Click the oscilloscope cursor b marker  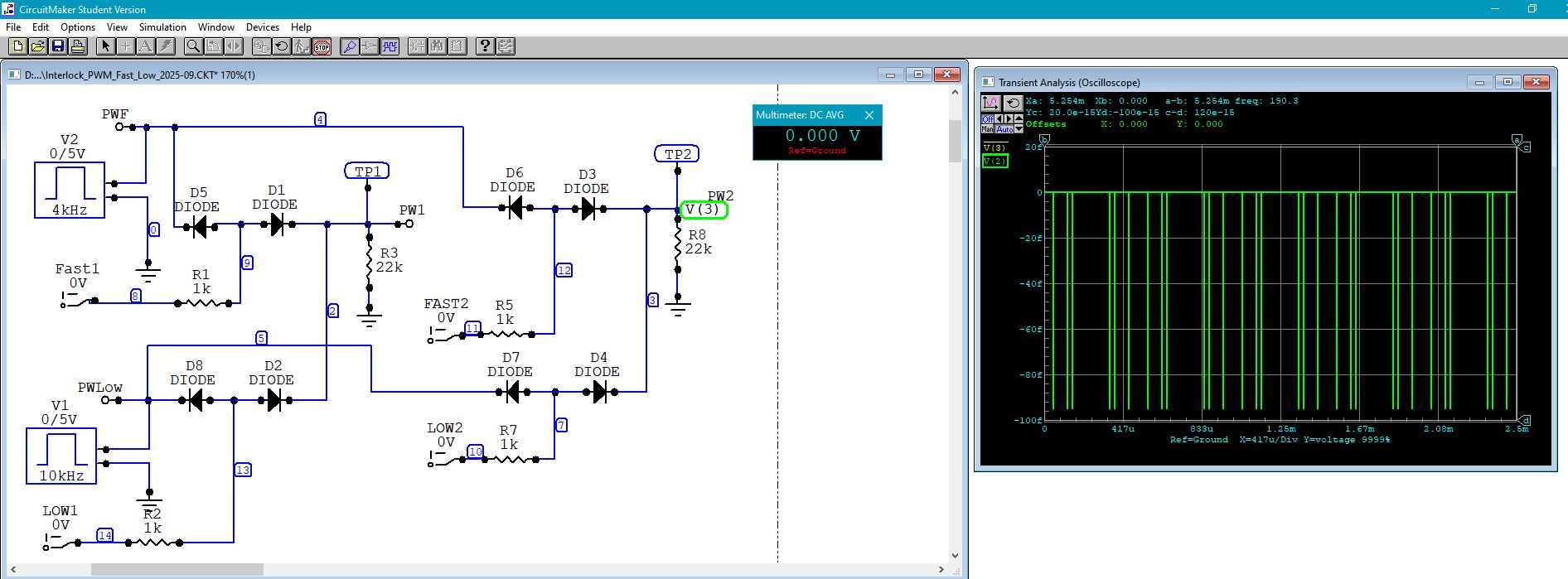point(1044,139)
